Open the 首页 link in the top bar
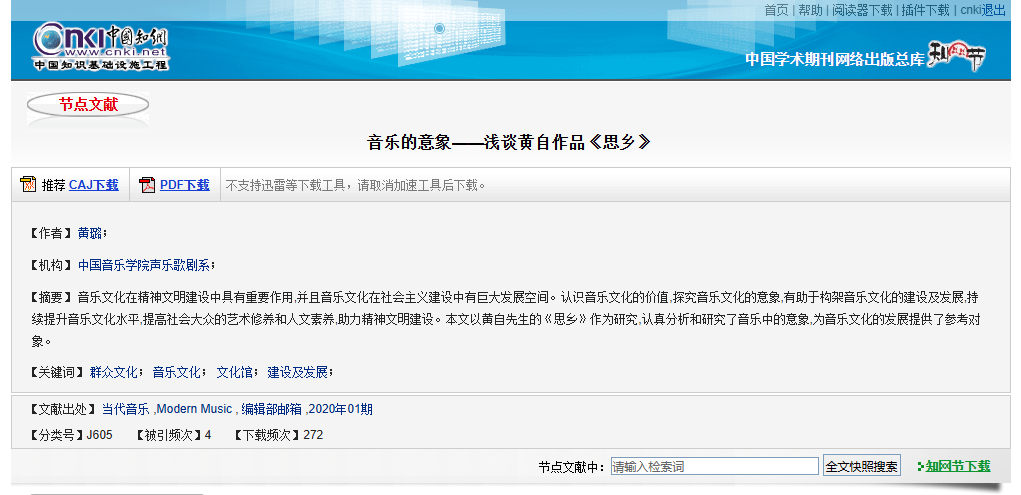The image size is (1021, 495). [x=776, y=10]
